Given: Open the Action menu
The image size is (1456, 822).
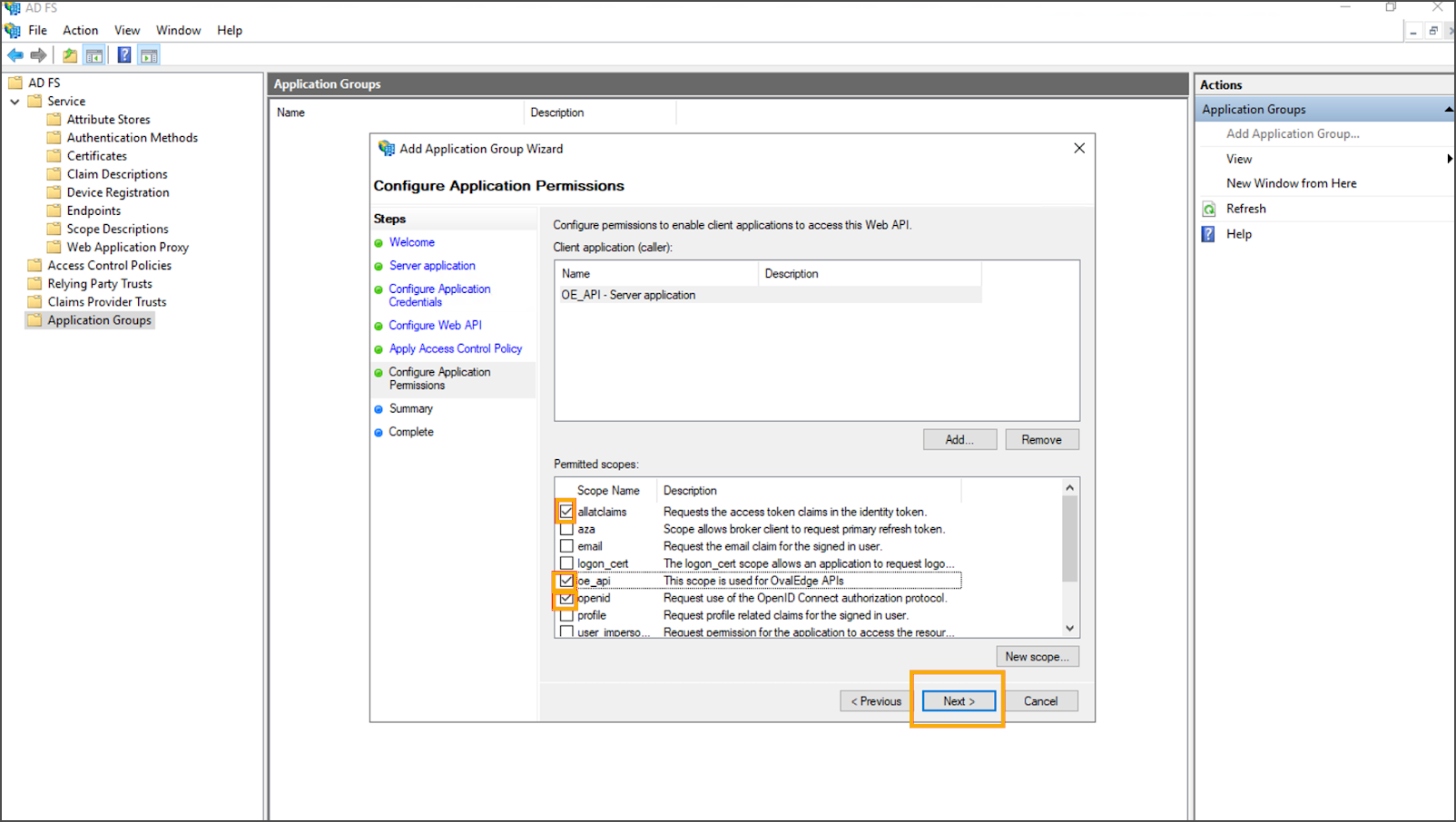Looking at the screenshot, I should [x=80, y=30].
